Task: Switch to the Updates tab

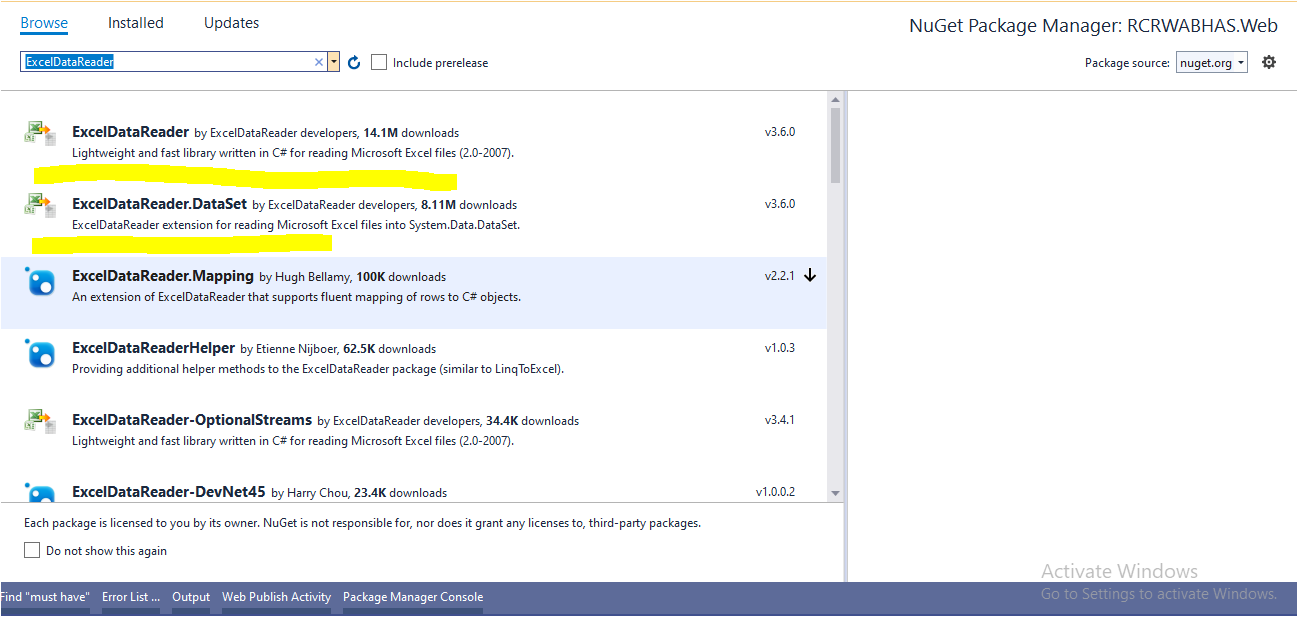Action: tap(231, 23)
